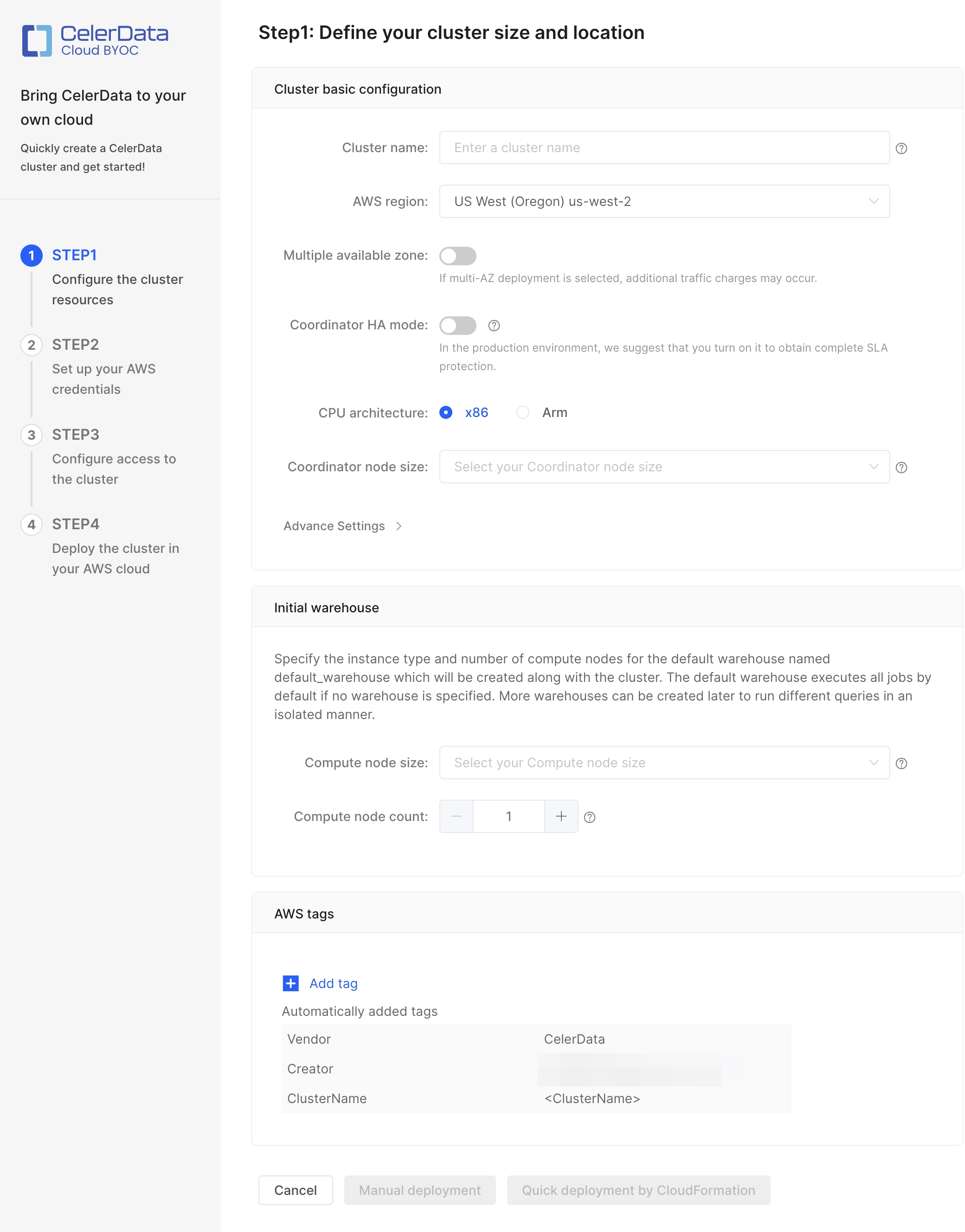Go to STEP2 Set up your AWS credentials
This screenshot has height=1232, width=965.
pyautogui.click(x=103, y=379)
